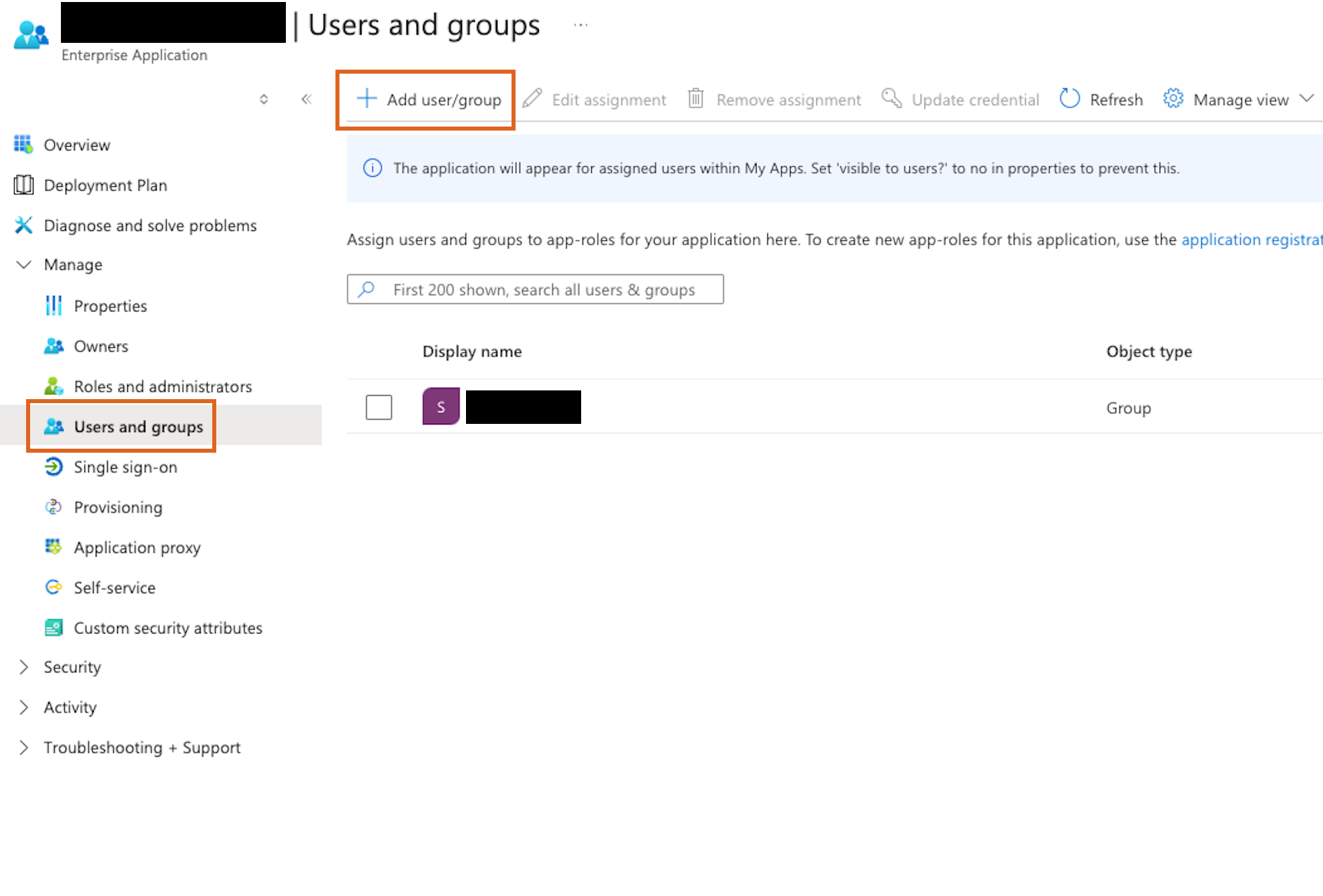
Task: Click the Provisioning sync icon
Action: coord(54,507)
